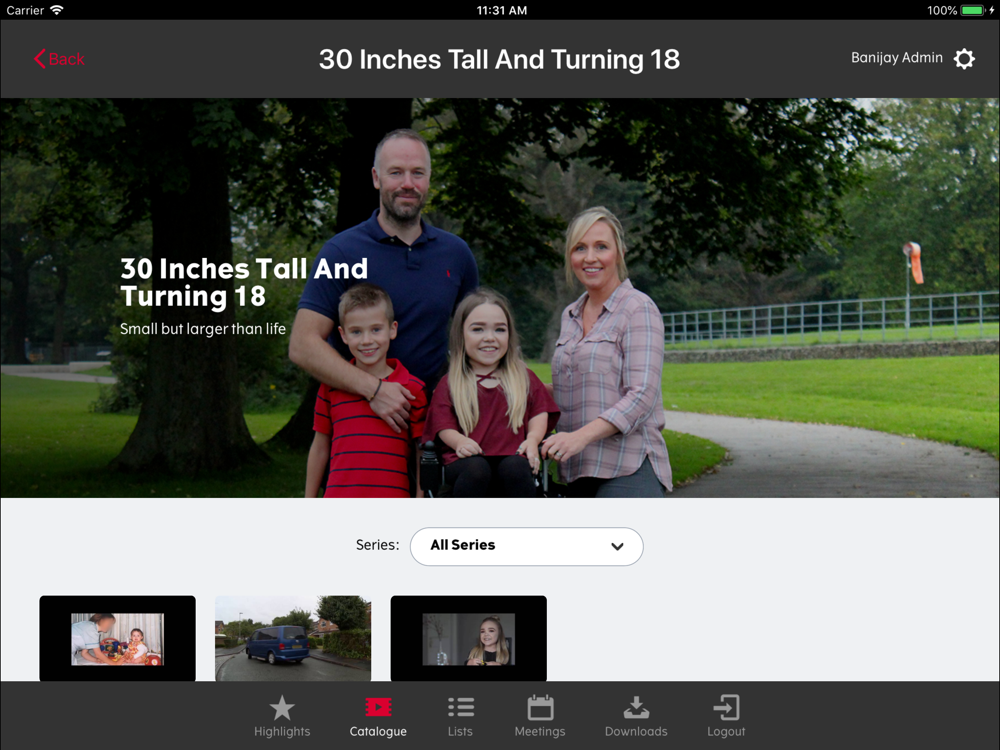Open thumbnail showing woman with baby
Viewport: 1000px width, 750px height.
coord(117,638)
